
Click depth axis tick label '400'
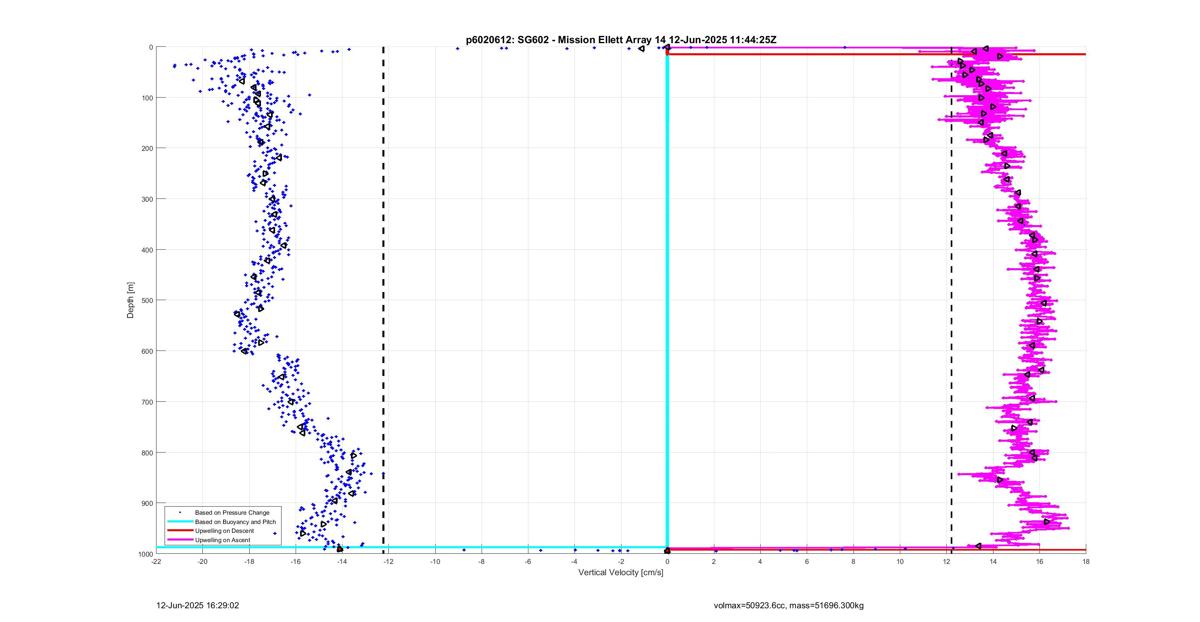[147, 250]
